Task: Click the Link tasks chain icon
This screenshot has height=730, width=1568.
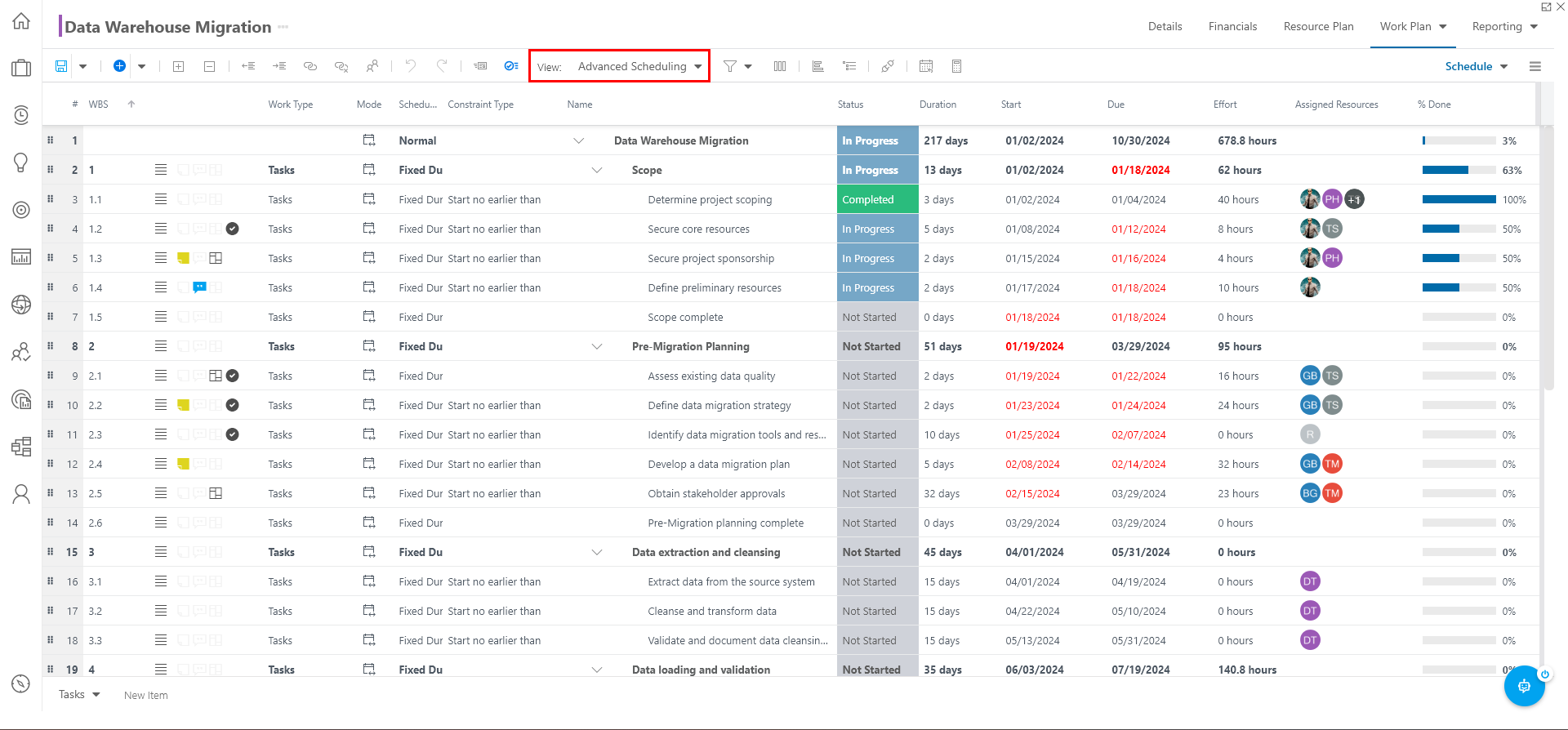Action: [310, 66]
